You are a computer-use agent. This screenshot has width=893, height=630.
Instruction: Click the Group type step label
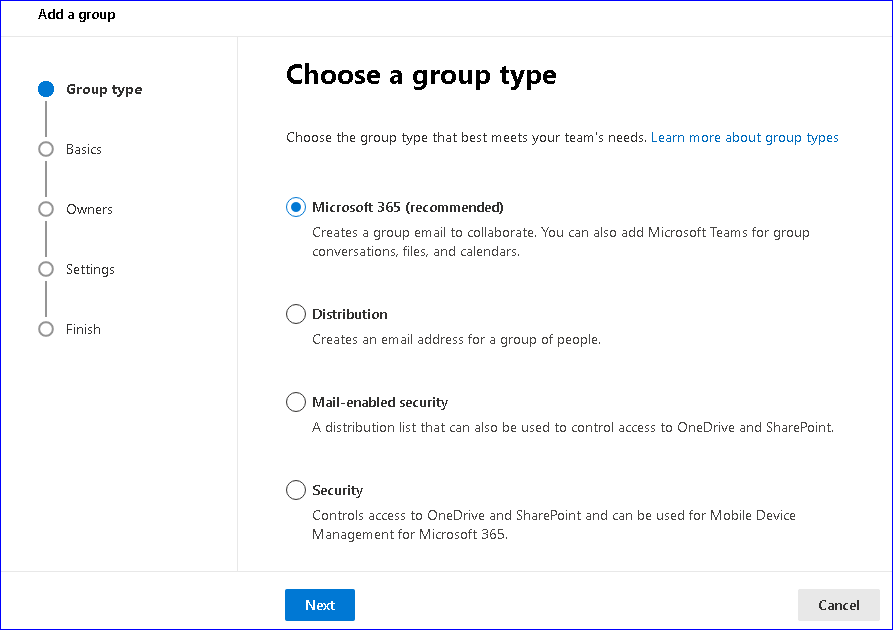(104, 89)
